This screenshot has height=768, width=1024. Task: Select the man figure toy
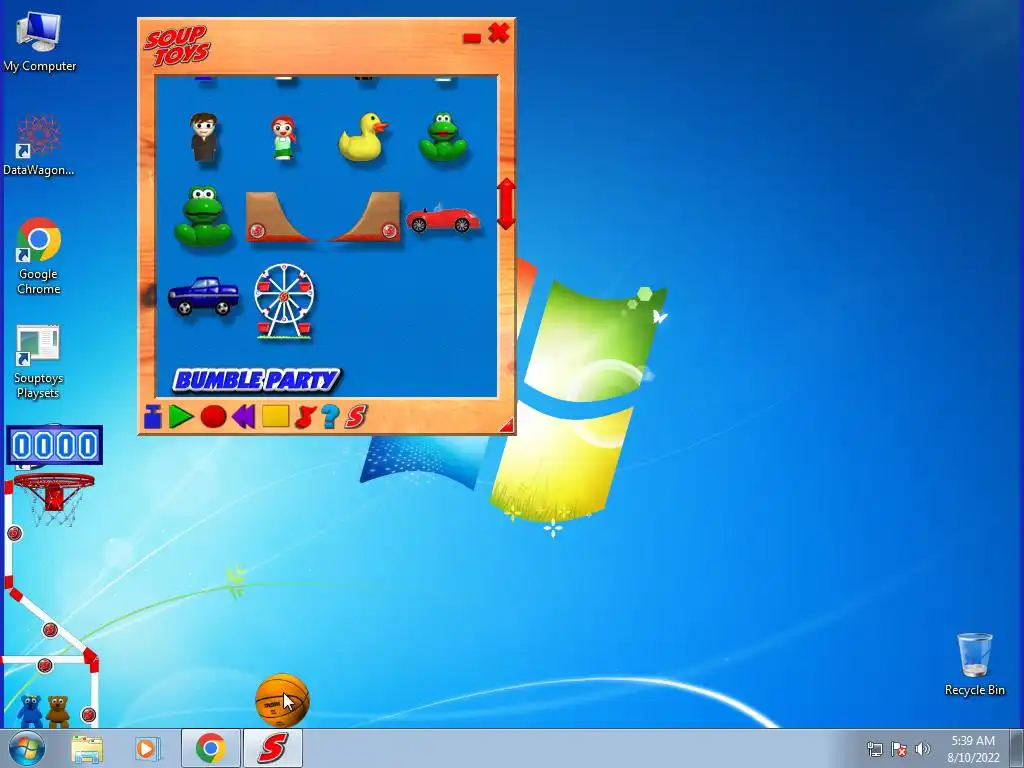click(x=204, y=137)
